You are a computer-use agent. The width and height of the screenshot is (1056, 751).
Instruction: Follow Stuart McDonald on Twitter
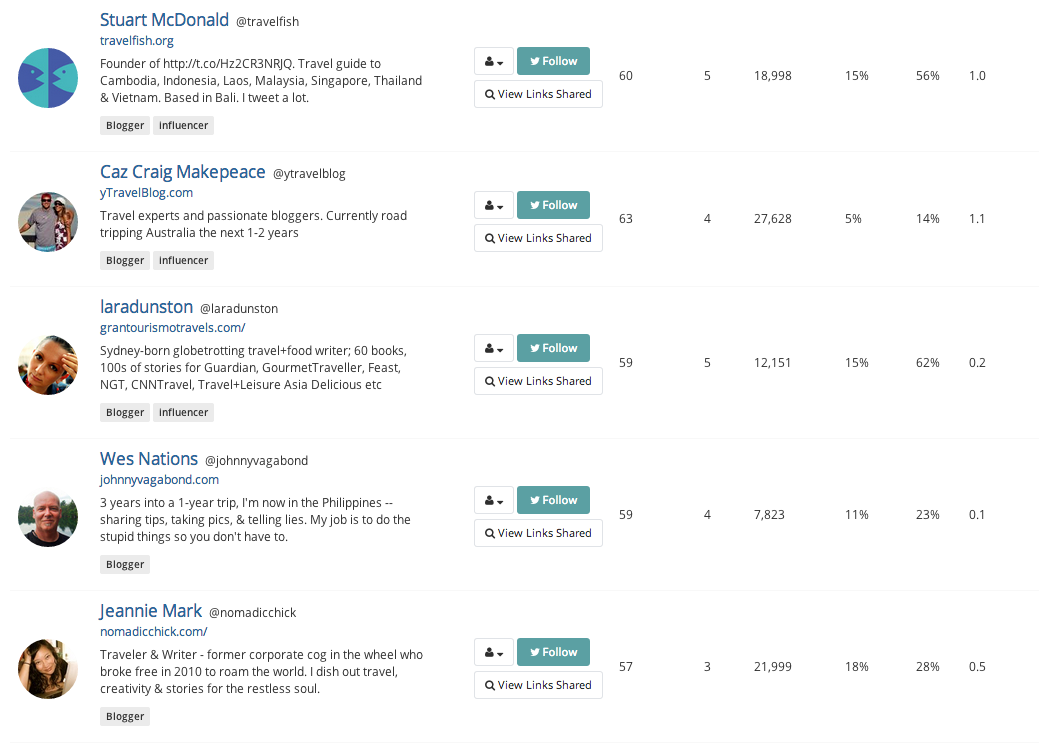[553, 61]
